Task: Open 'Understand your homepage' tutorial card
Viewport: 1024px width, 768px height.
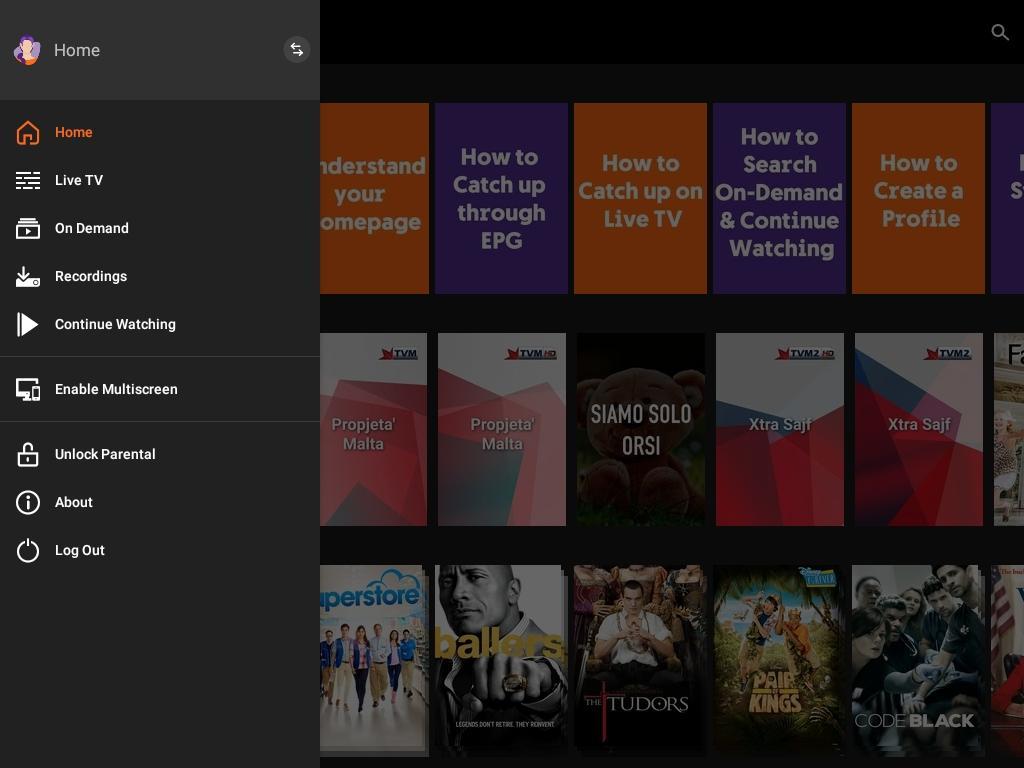Action: (x=374, y=198)
